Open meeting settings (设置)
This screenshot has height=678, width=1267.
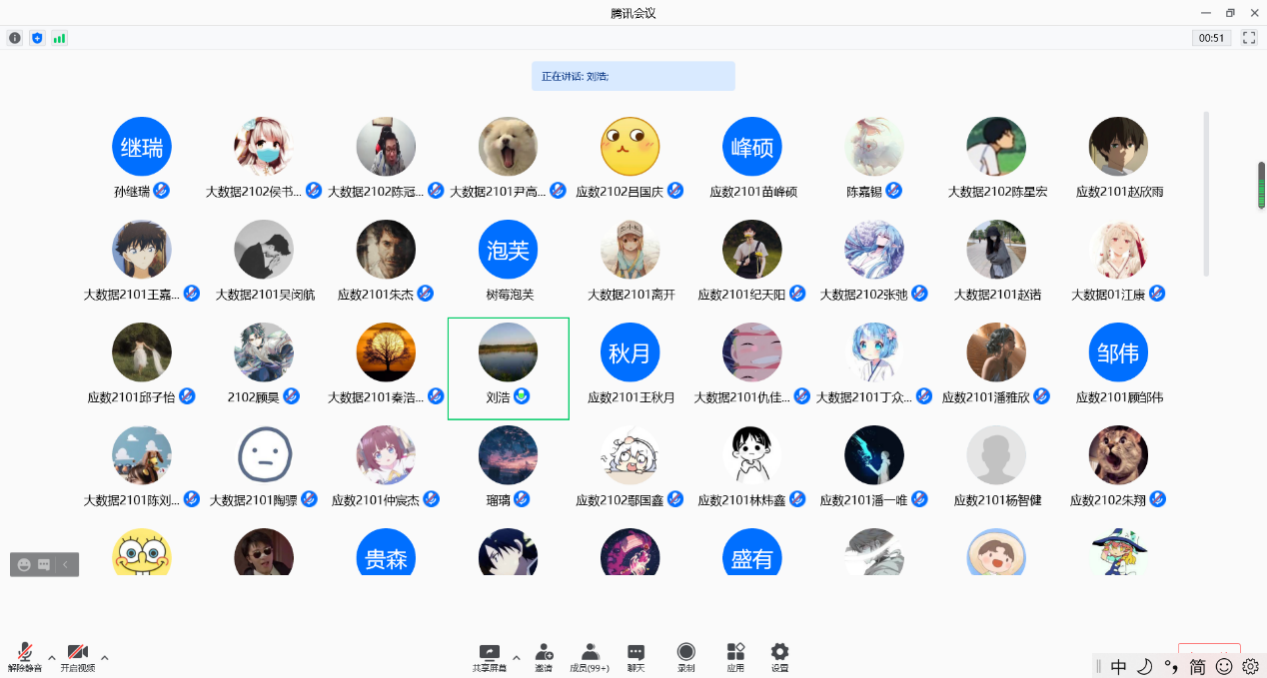point(780,656)
